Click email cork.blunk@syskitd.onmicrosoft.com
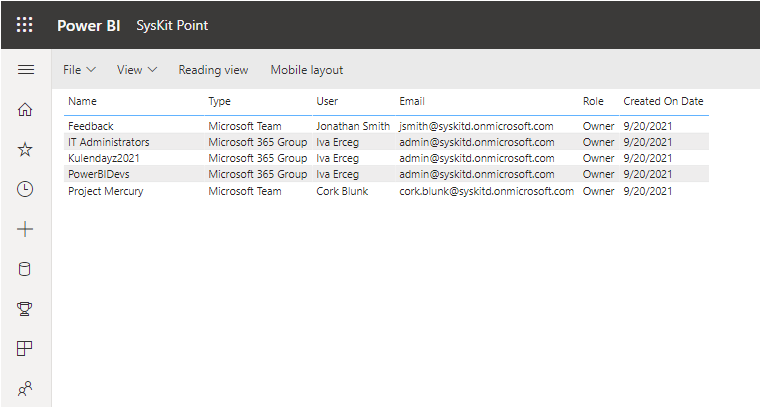 click(x=487, y=191)
